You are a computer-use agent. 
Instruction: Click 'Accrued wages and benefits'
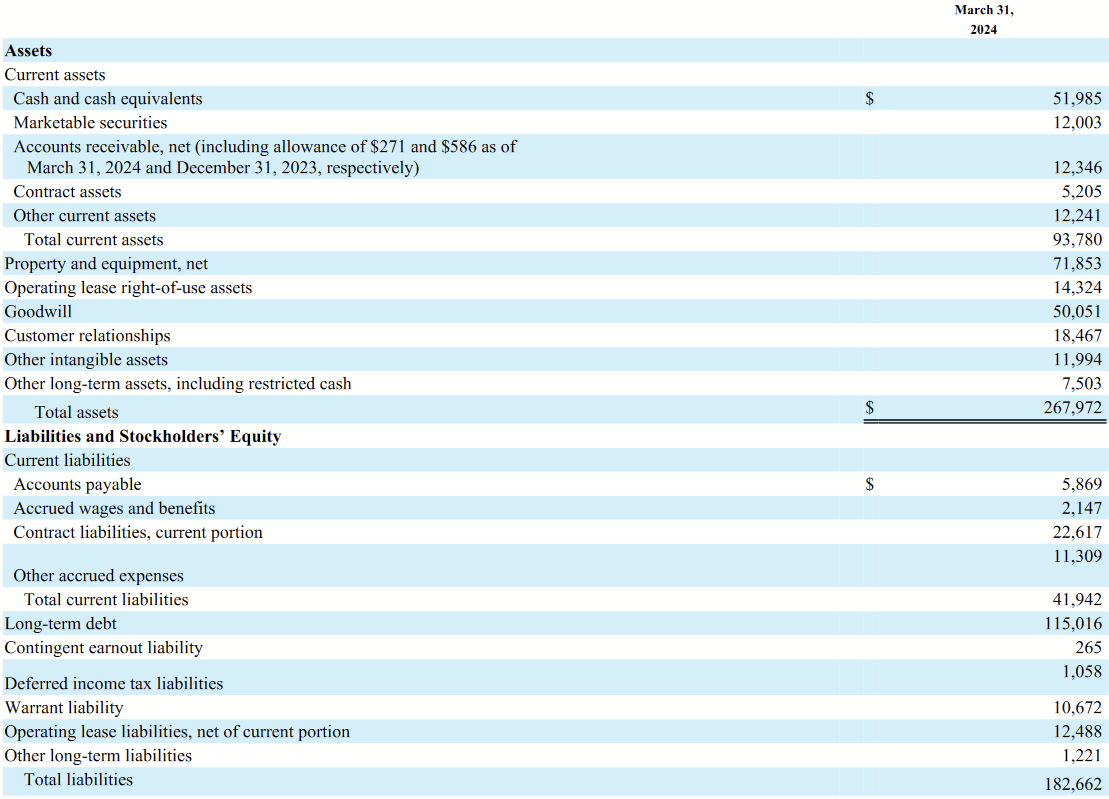114,508
